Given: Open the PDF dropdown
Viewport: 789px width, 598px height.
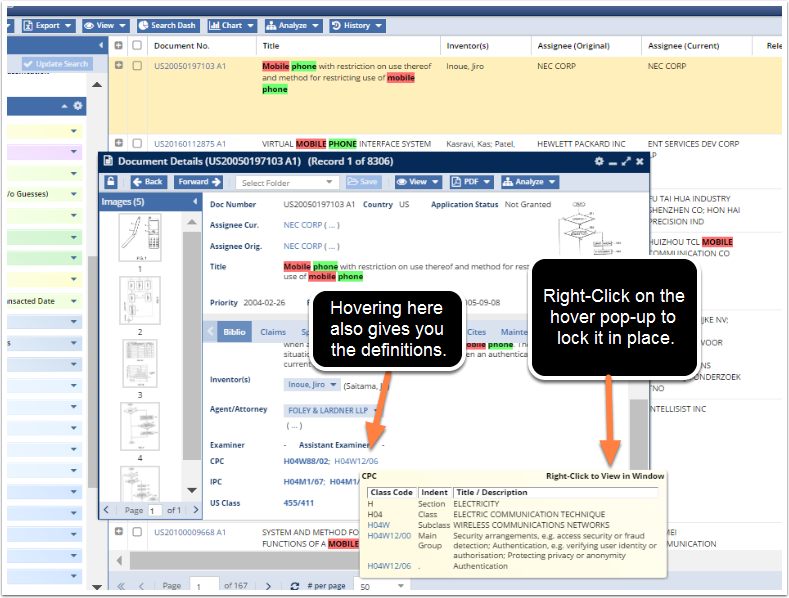Looking at the screenshot, I should point(471,182).
